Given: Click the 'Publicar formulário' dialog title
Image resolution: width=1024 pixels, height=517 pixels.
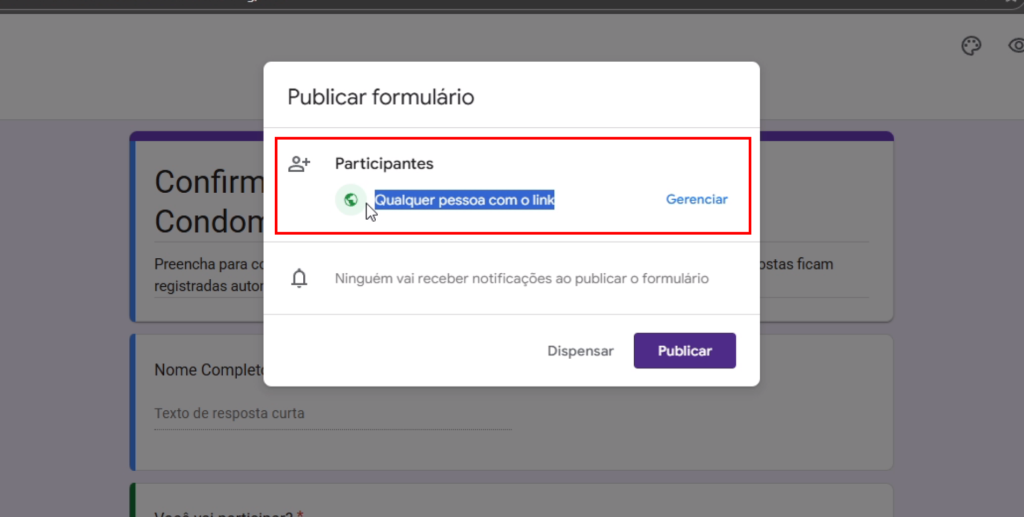Looking at the screenshot, I should [x=380, y=97].
